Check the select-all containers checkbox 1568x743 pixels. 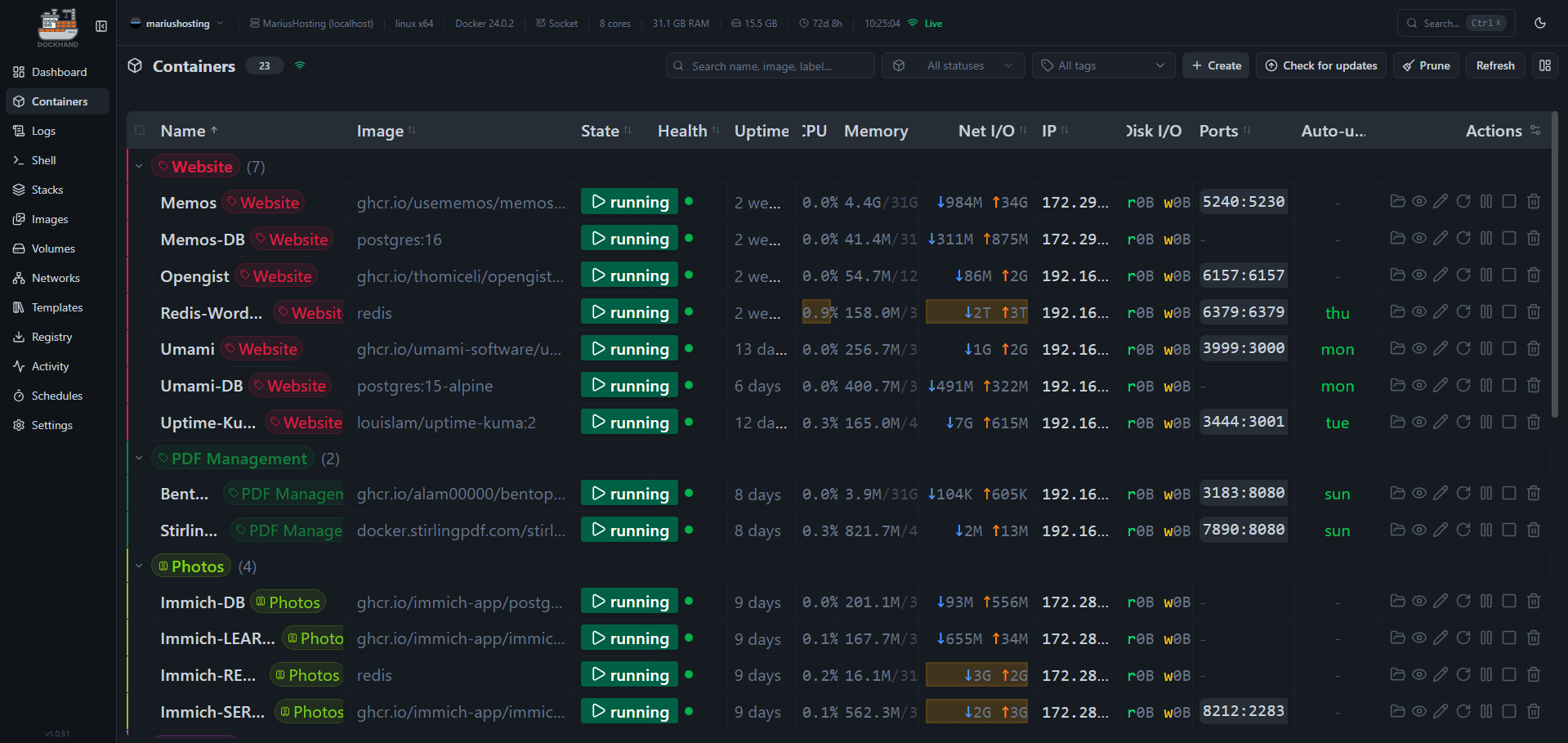coord(140,130)
